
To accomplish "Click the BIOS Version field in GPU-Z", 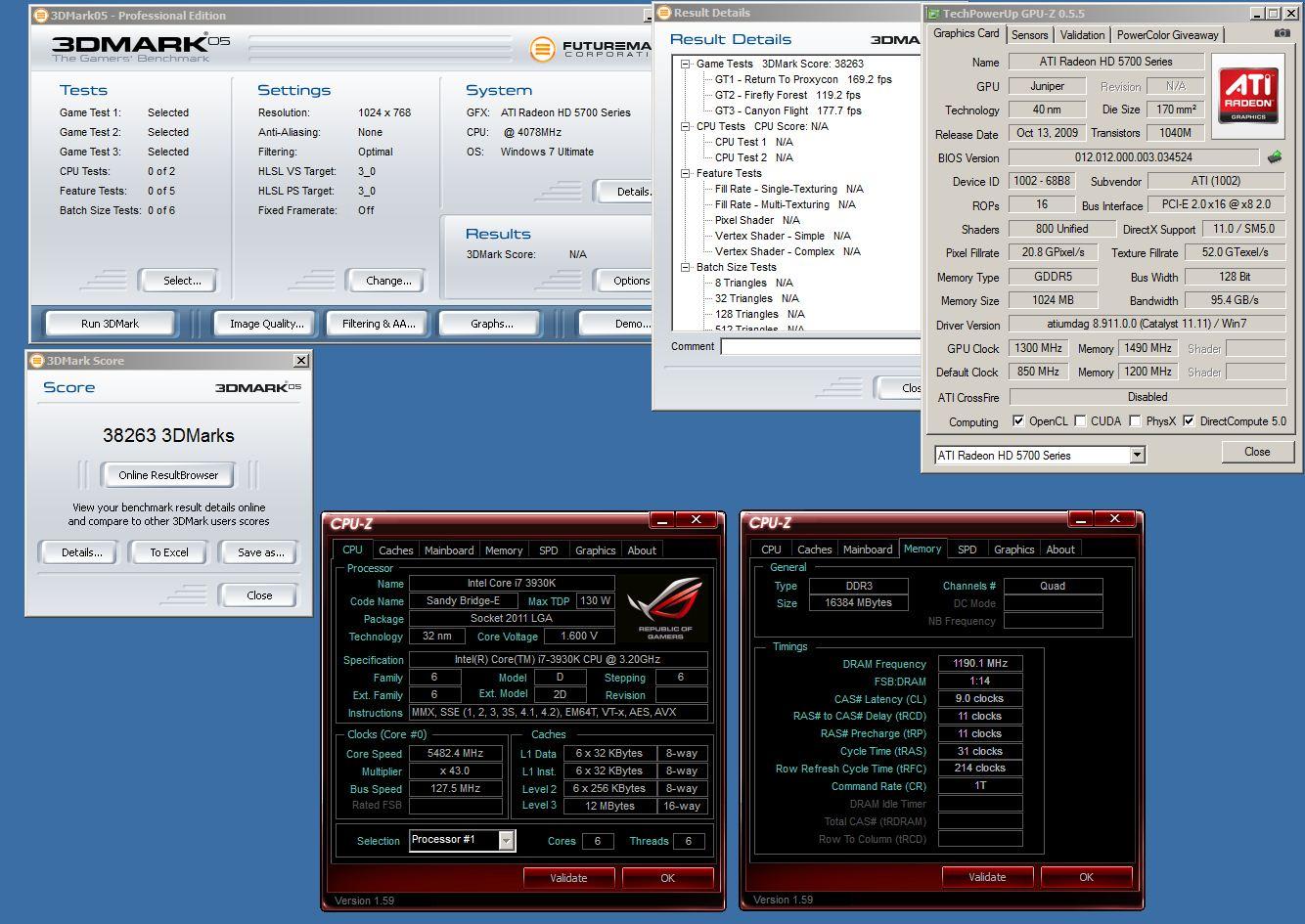I will (1134, 156).
